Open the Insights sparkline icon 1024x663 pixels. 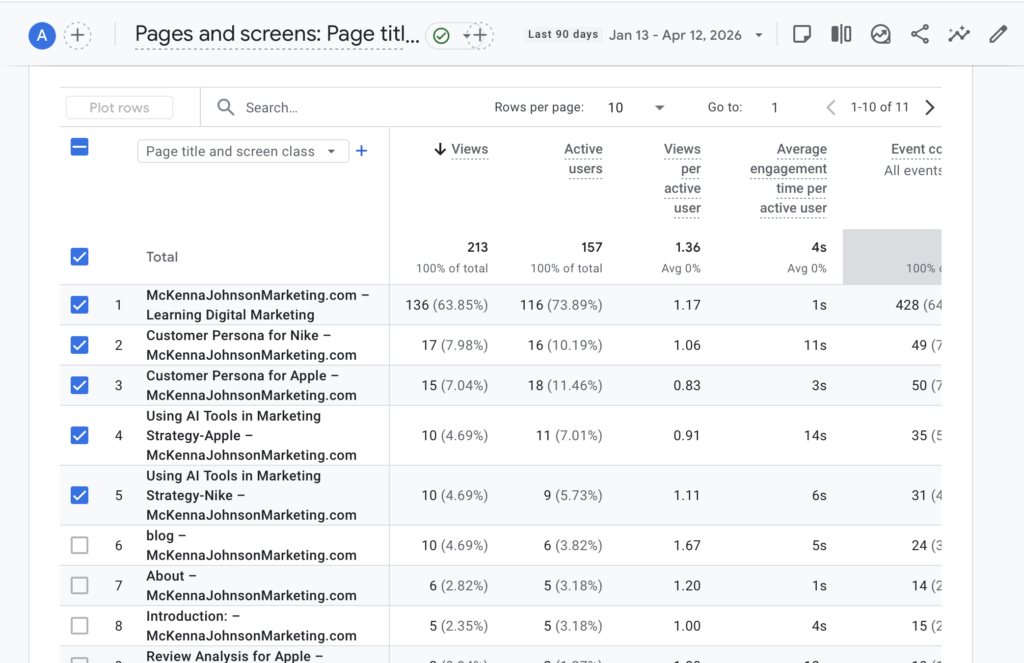tap(959, 35)
